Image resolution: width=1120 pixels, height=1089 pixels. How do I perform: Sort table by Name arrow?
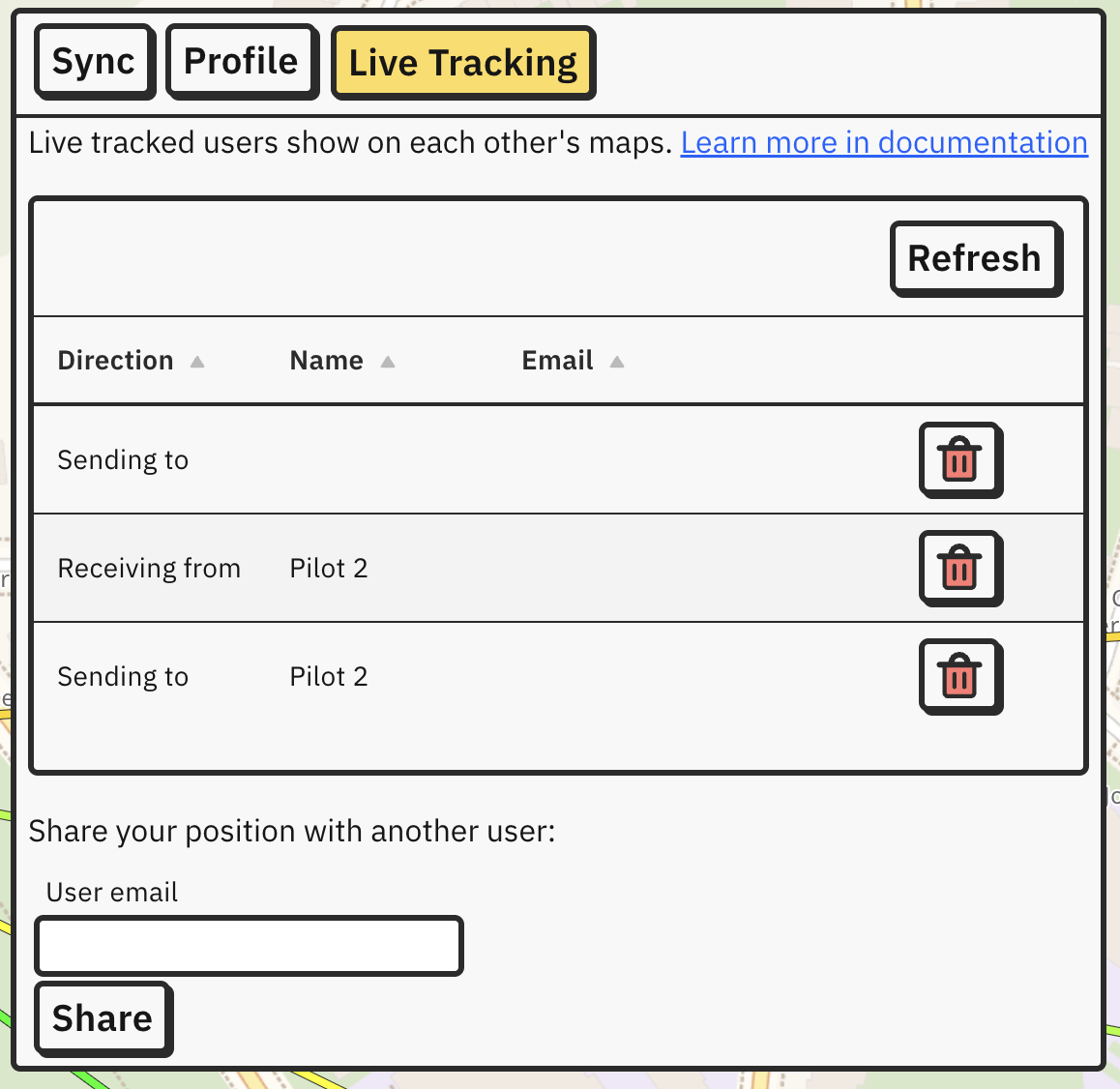[x=388, y=362]
